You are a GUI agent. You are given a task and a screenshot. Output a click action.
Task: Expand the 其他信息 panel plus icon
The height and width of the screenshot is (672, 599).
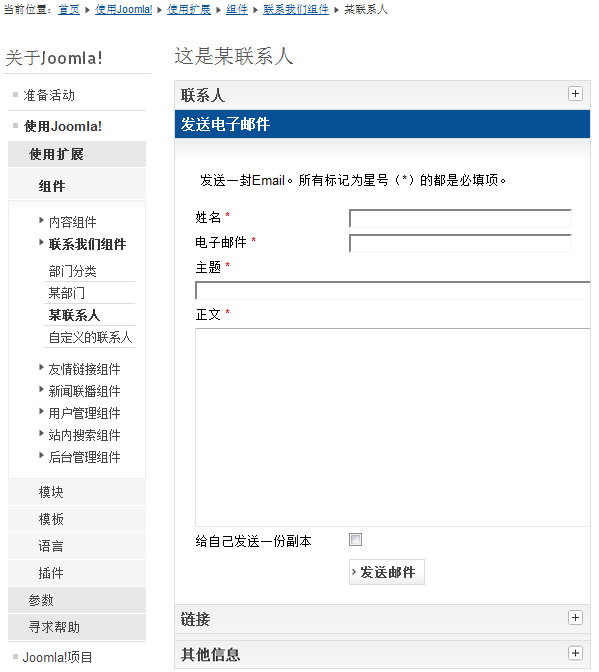point(575,653)
